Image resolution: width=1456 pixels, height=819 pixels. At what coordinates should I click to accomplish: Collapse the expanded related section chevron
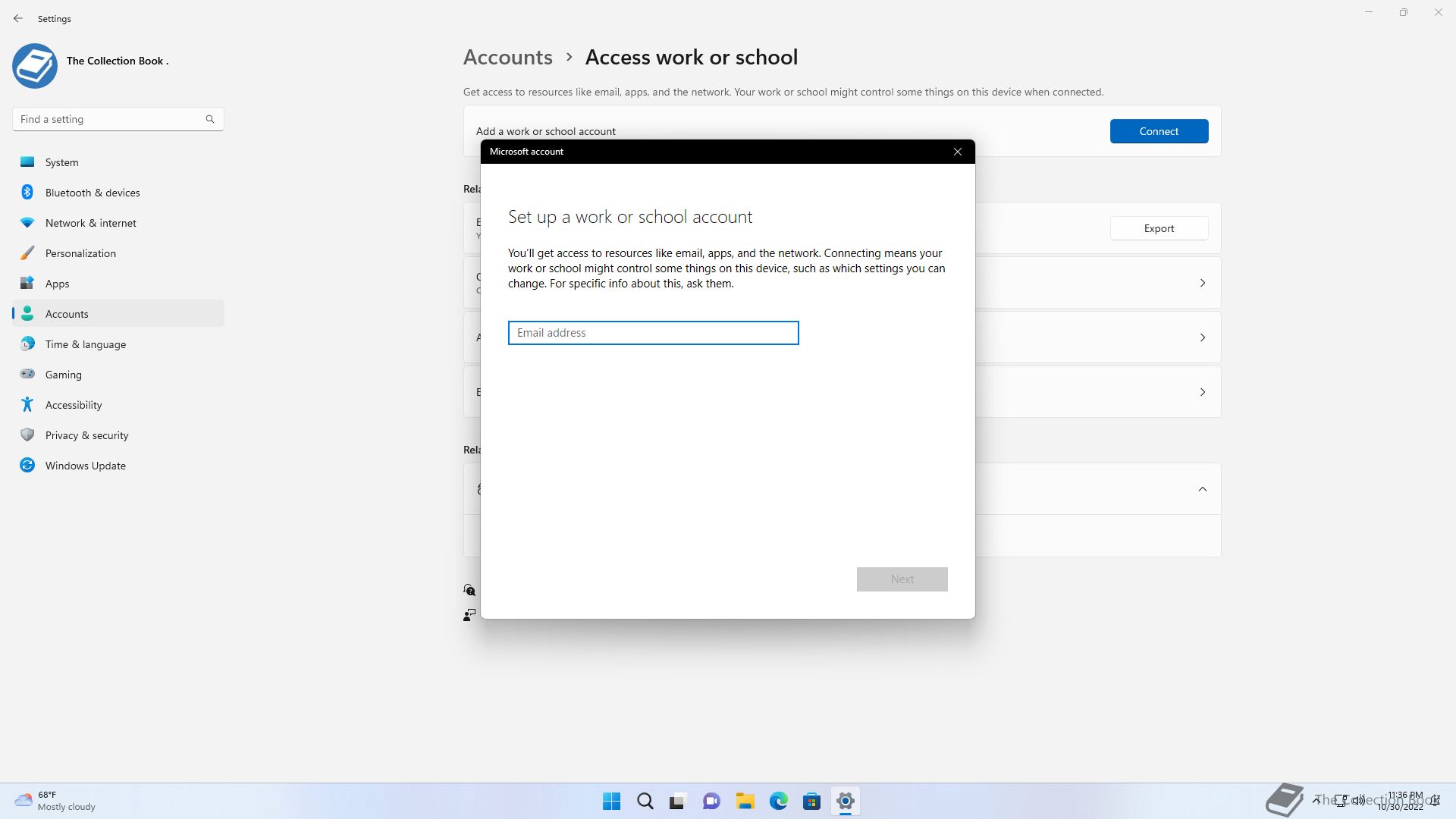point(1202,489)
